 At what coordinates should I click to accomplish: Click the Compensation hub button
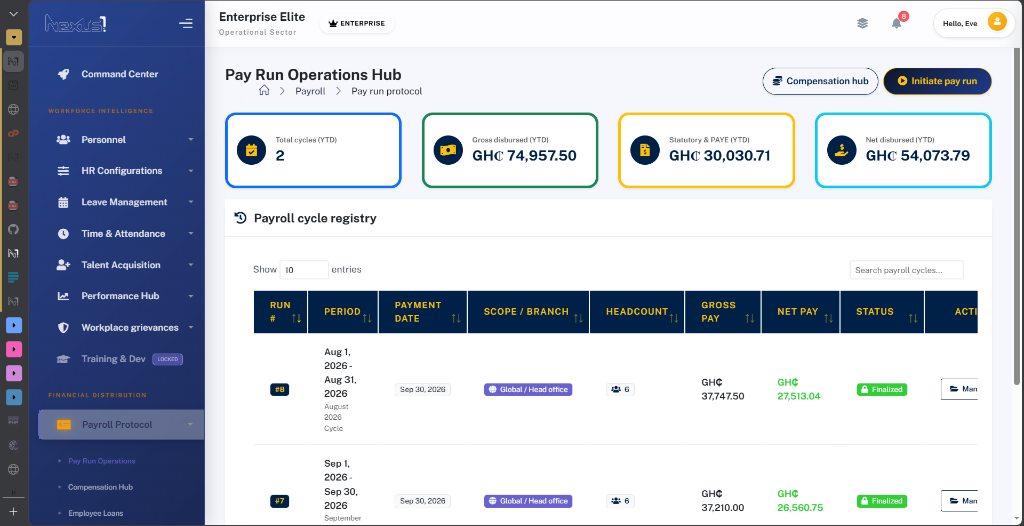coord(820,82)
